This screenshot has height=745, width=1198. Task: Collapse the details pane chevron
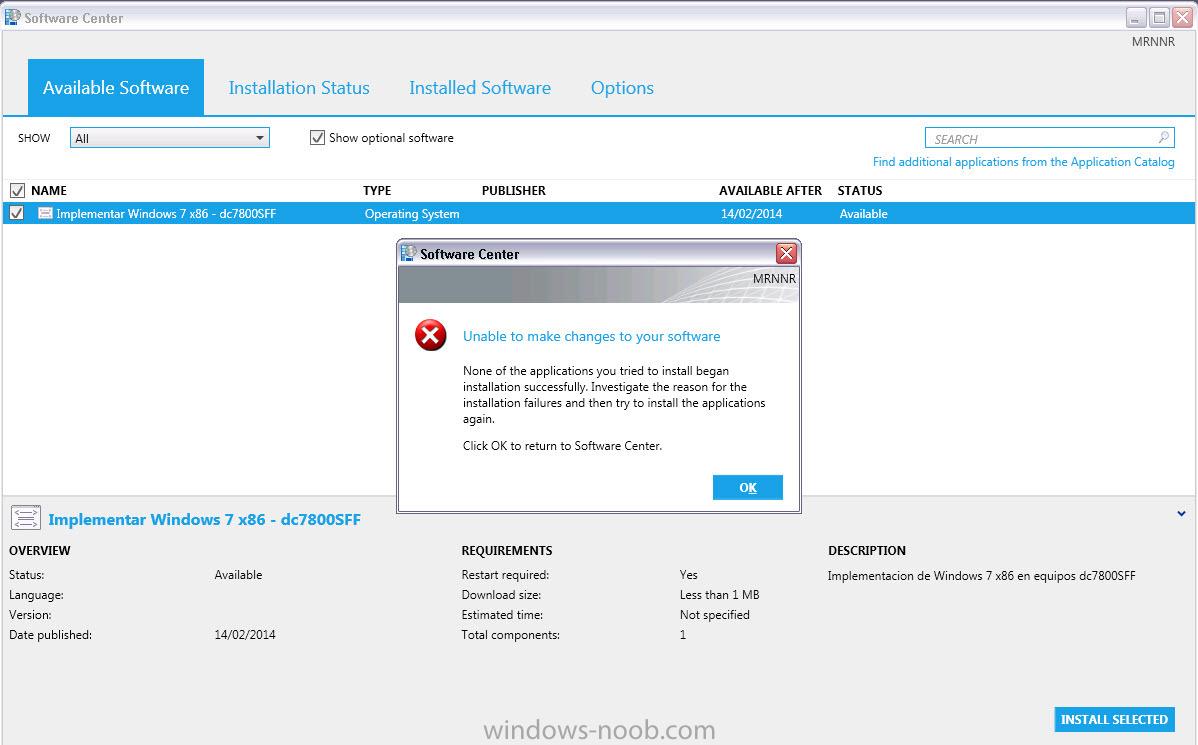pos(1181,513)
